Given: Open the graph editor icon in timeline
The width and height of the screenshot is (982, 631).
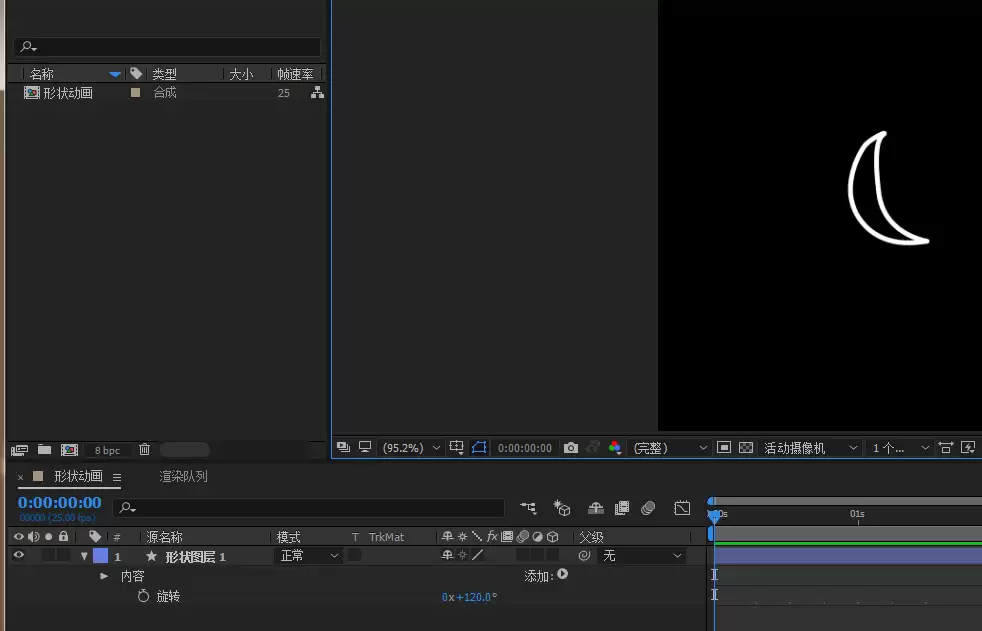Looking at the screenshot, I should coord(682,508).
